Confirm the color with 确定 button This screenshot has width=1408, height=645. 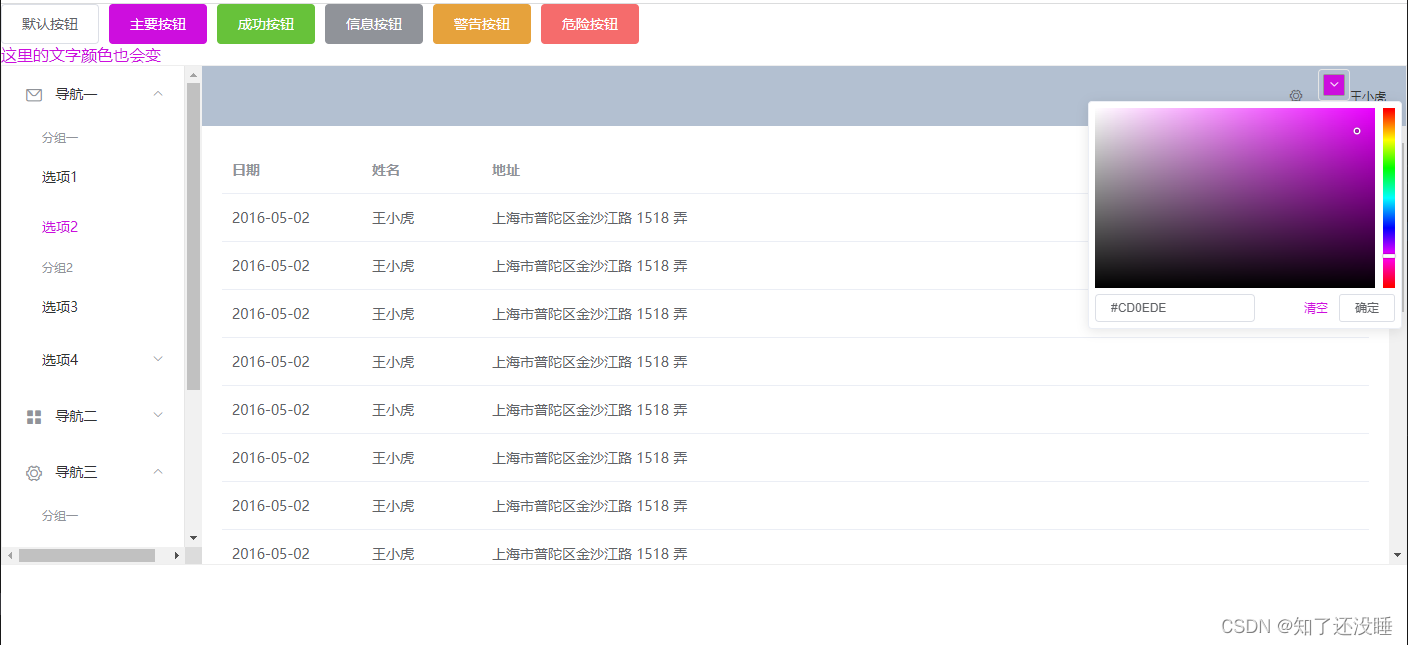[x=1367, y=308]
